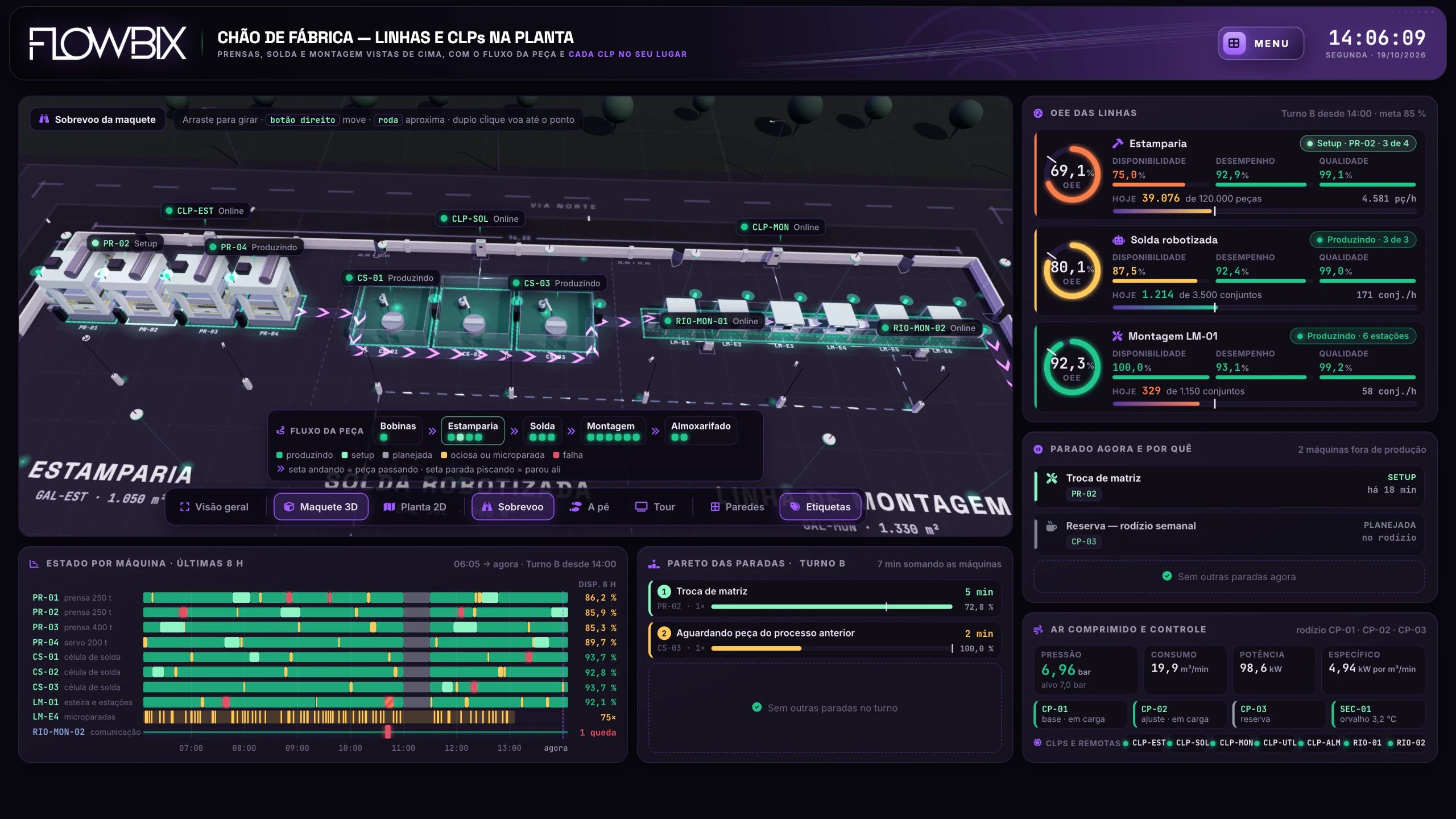Select the CLP-MON Online tag
The image size is (1456, 819).
[780, 227]
